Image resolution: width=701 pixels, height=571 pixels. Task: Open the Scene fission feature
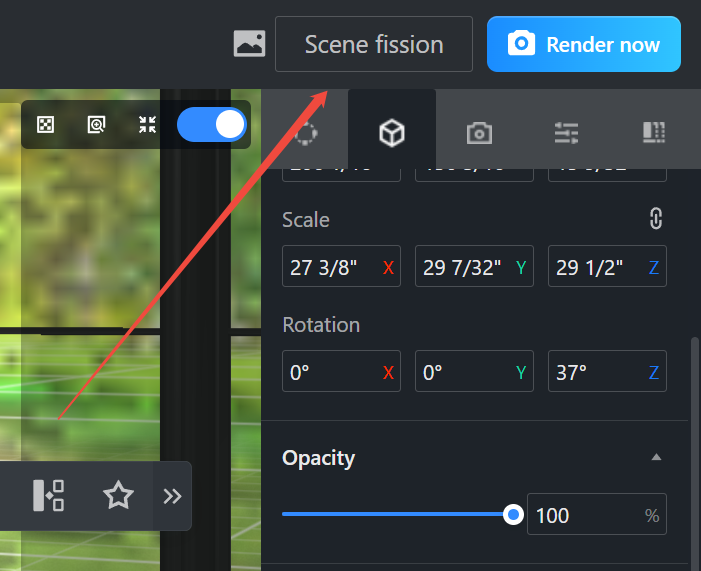374,44
